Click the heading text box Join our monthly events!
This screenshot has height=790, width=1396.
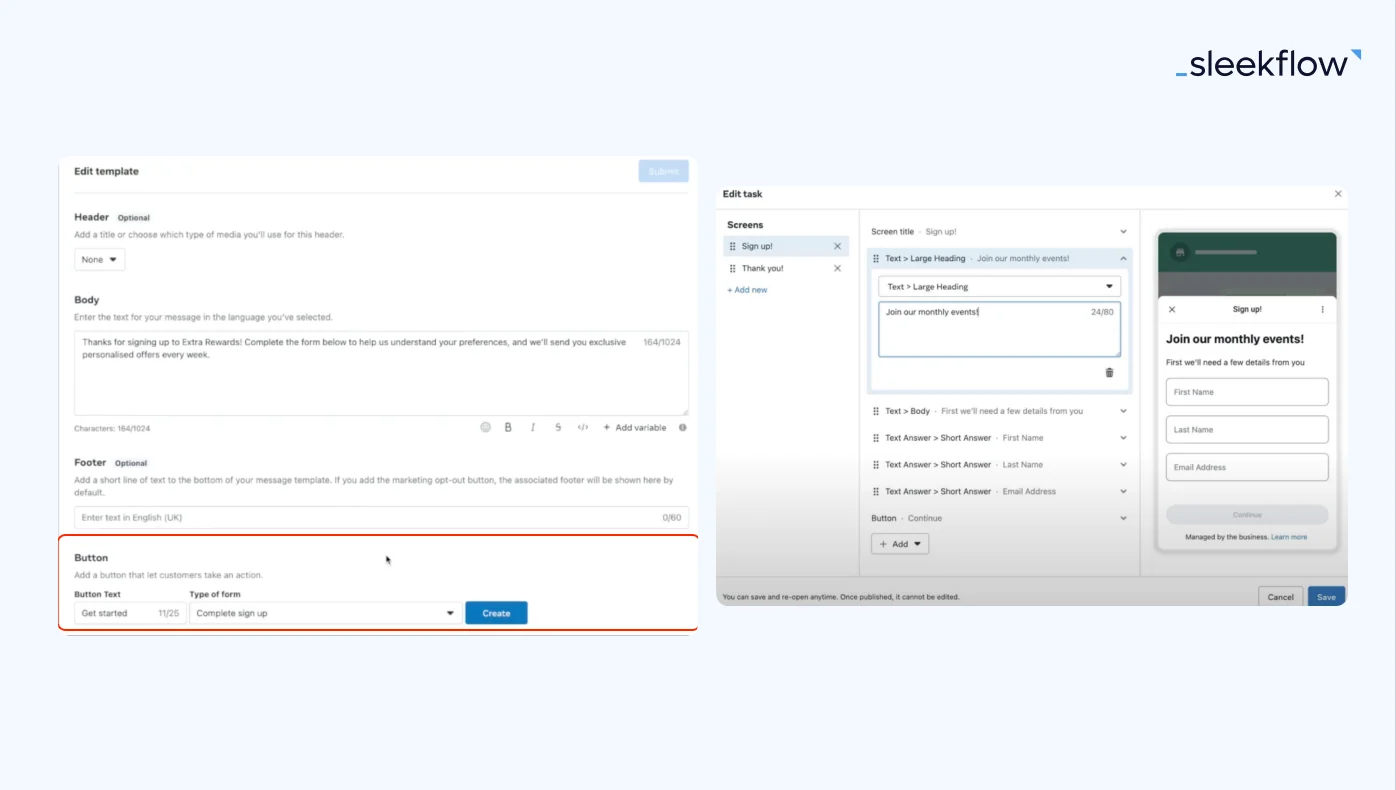coord(1000,329)
